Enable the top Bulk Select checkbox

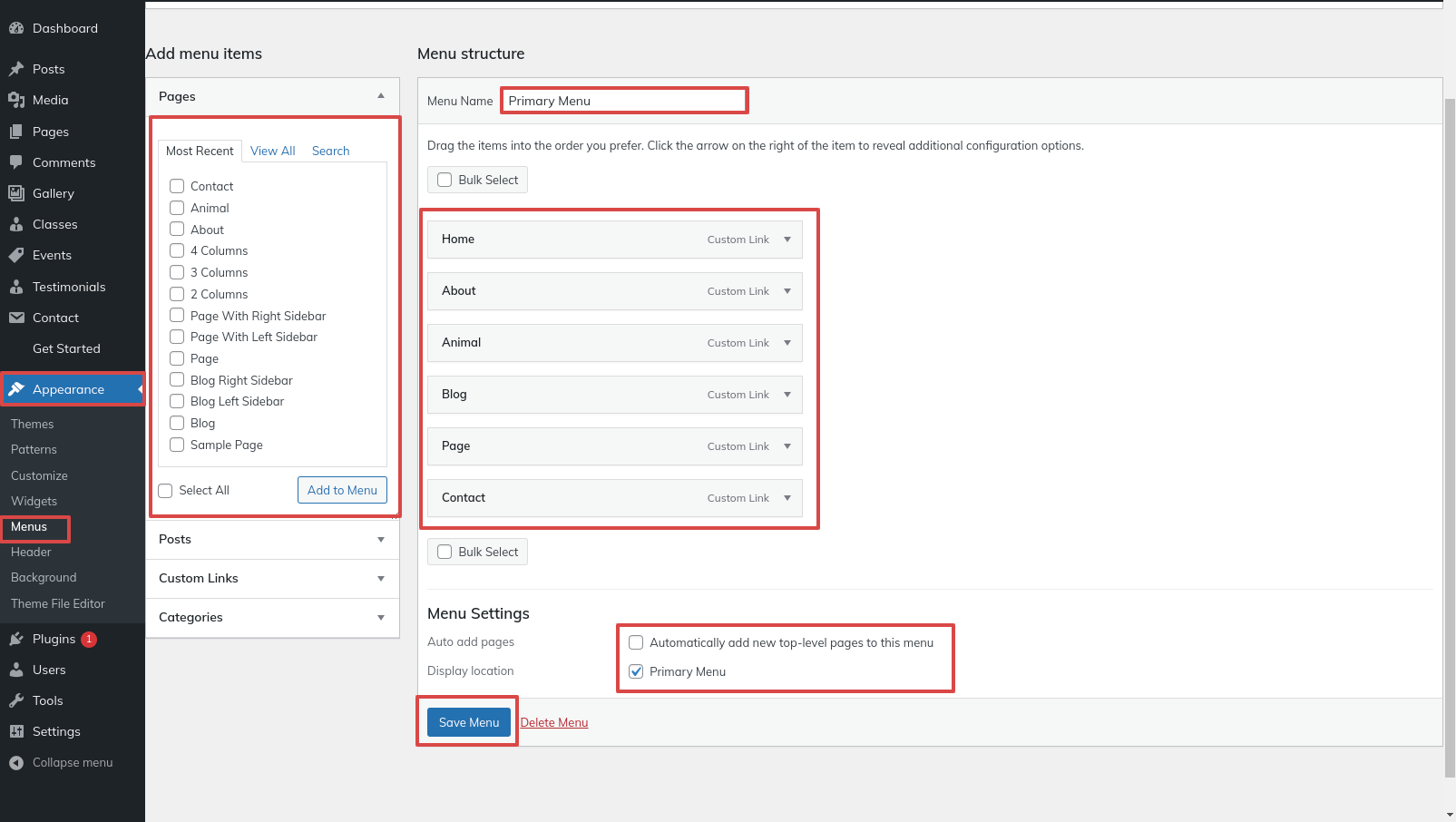pyautogui.click(x=445, y=180)
